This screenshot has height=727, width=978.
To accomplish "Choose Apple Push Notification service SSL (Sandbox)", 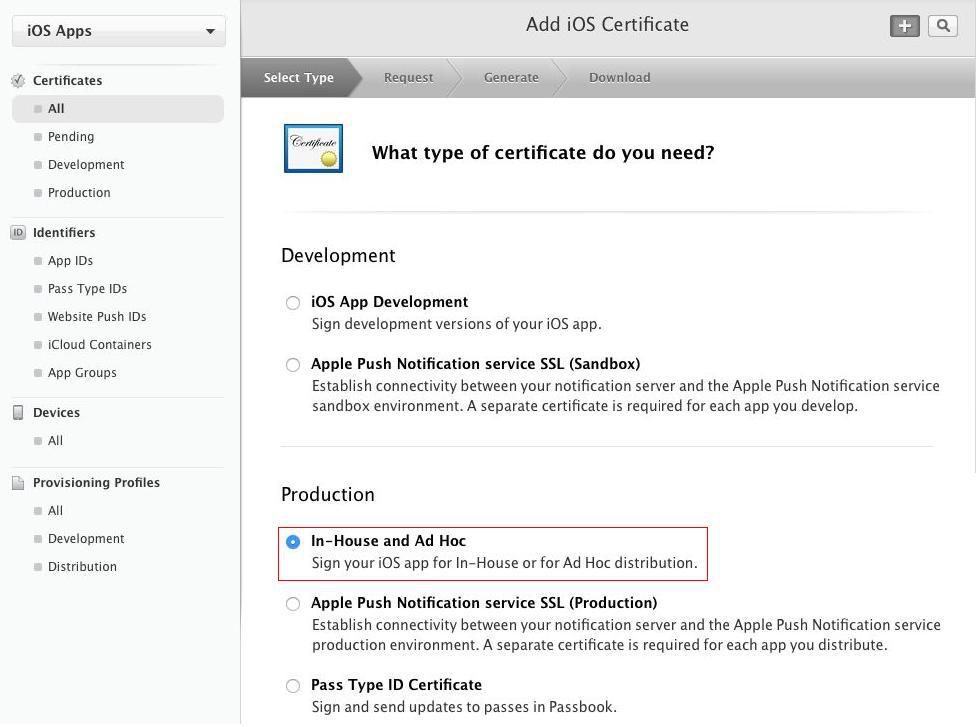I will point(293,365).
